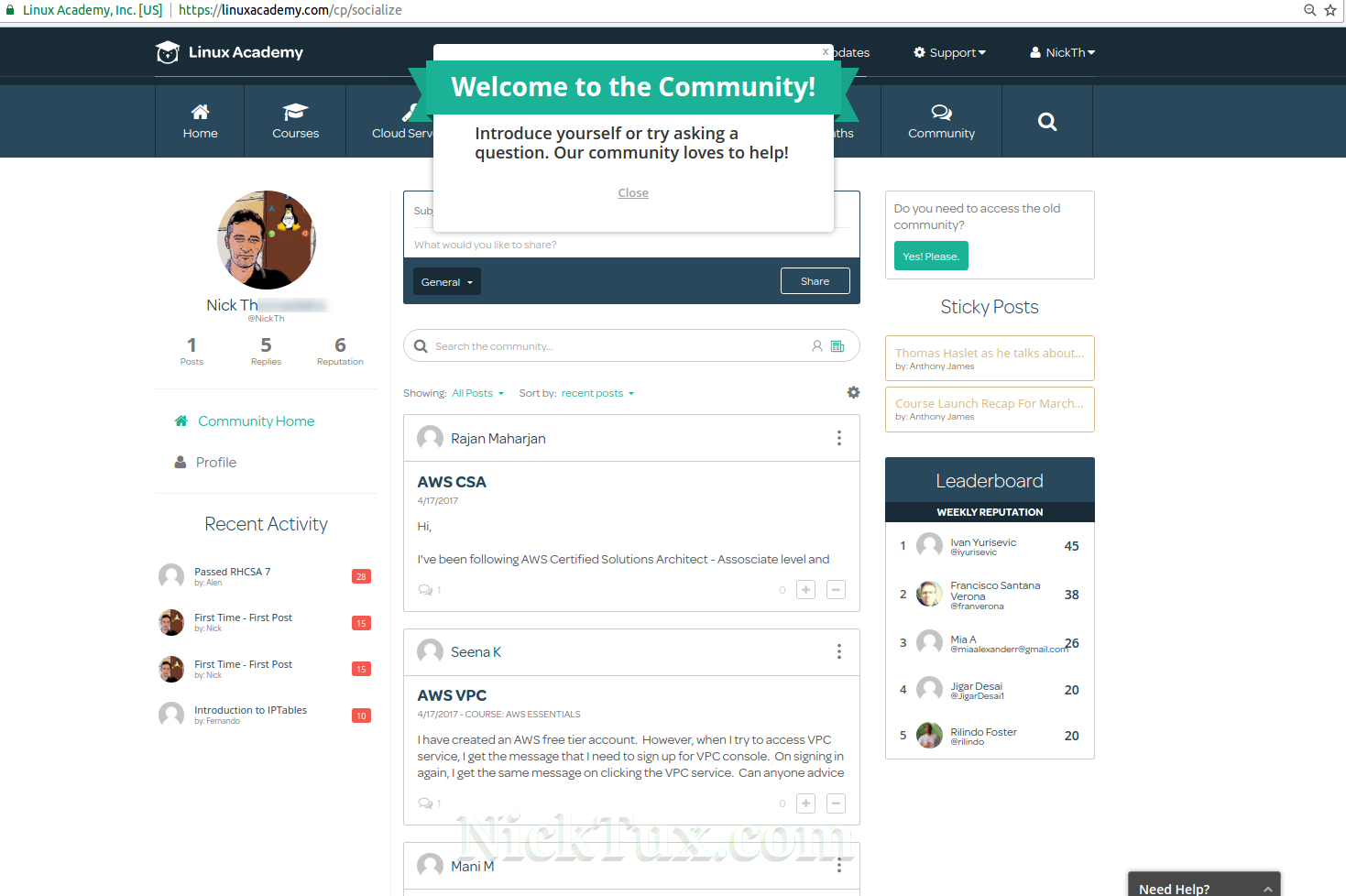Open the All Posts filter dropdown
Viewport: 1346px width, 896px height.
click(477, 393)
